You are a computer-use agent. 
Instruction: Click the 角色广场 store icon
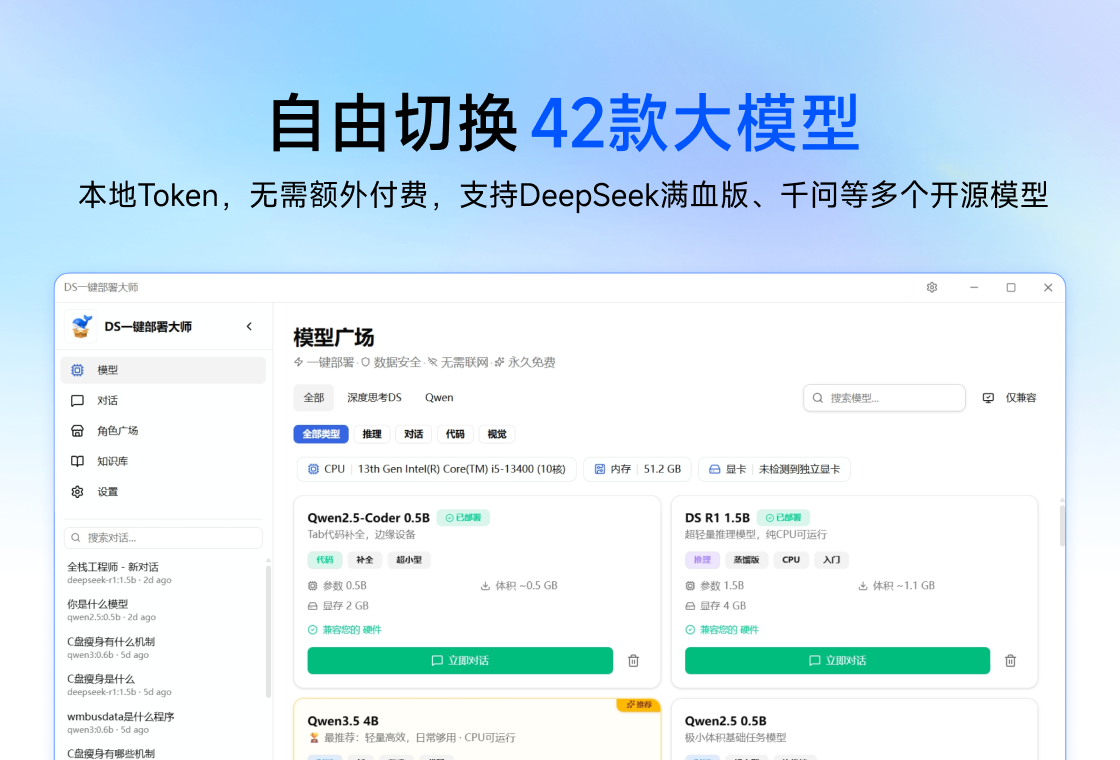[77, 431]
